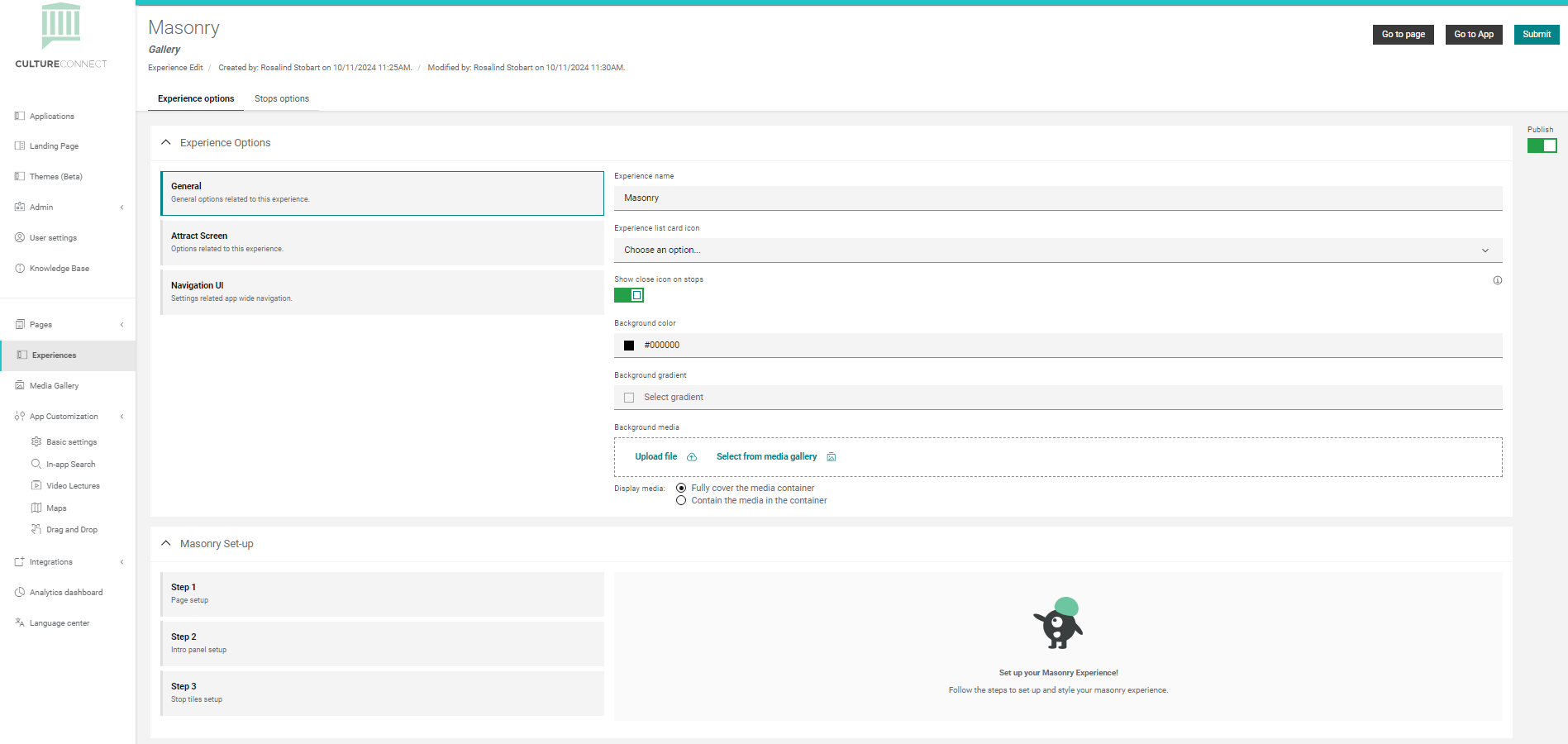The width and height of the screenshot is (1568, 744).
Task: Open the Navigation UI settings
Action: point(382,293)
